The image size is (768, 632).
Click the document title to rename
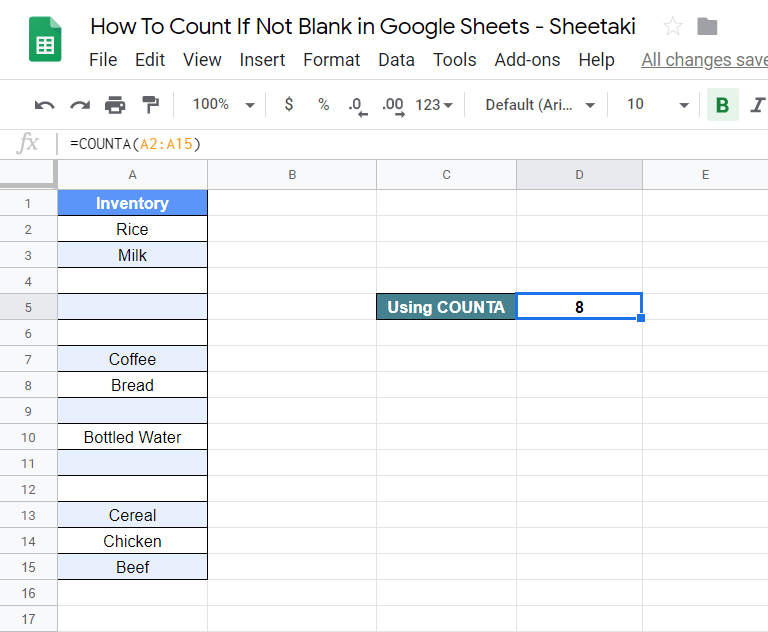pyautogui.click(x=363, y=26)
